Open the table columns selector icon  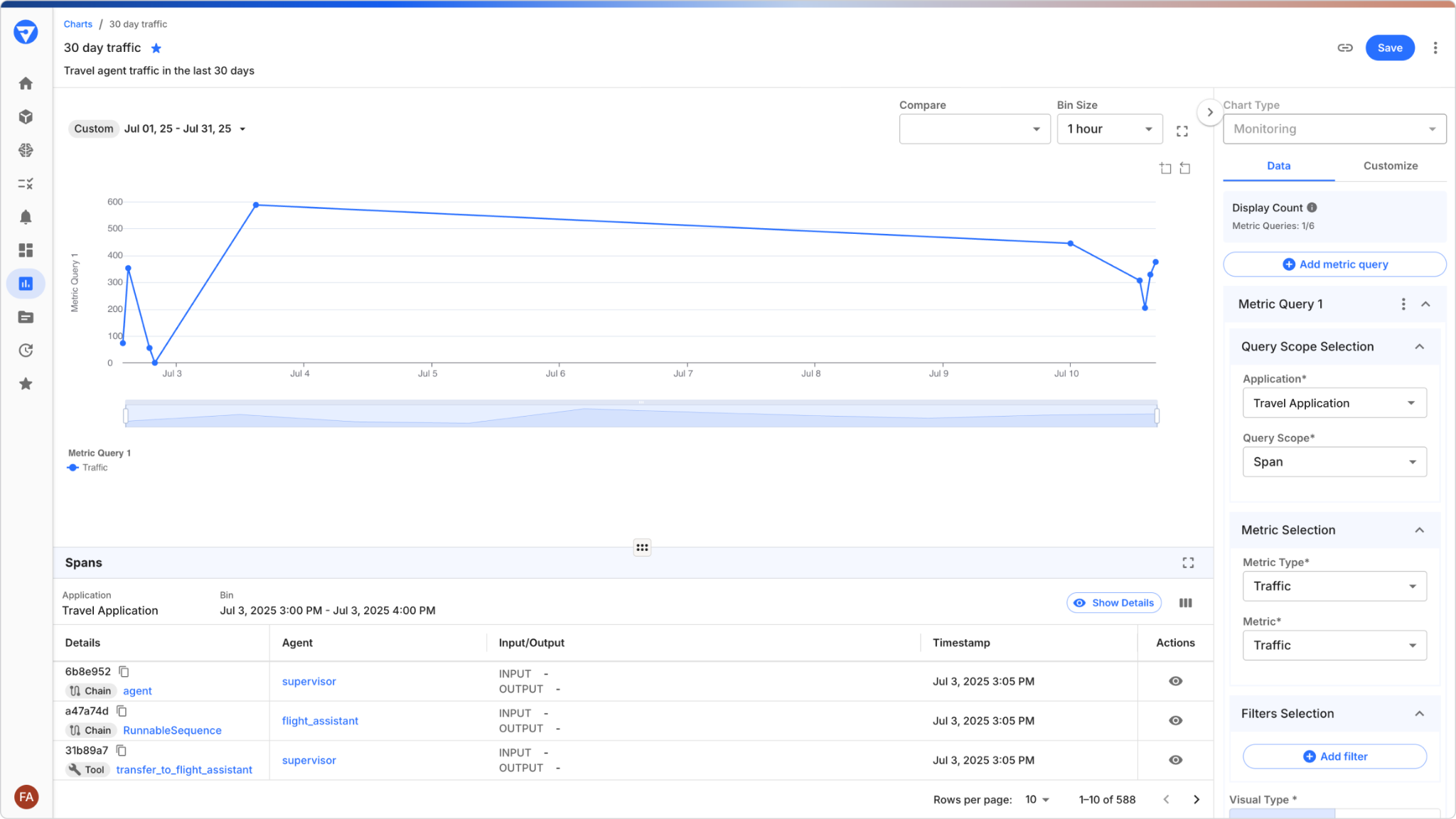click(1185, 603)
